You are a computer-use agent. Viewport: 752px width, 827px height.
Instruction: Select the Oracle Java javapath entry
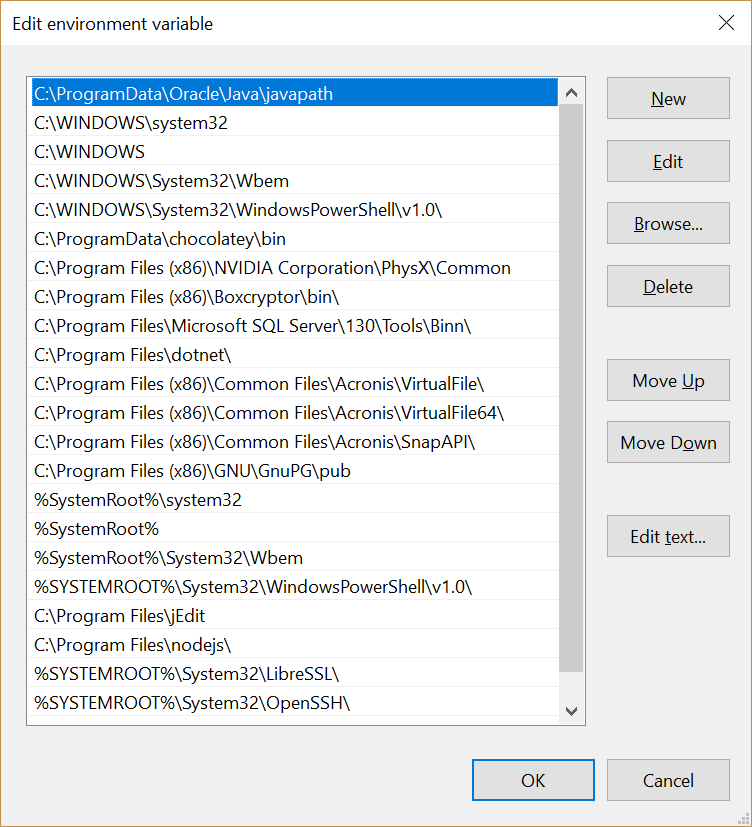point(183,94)
